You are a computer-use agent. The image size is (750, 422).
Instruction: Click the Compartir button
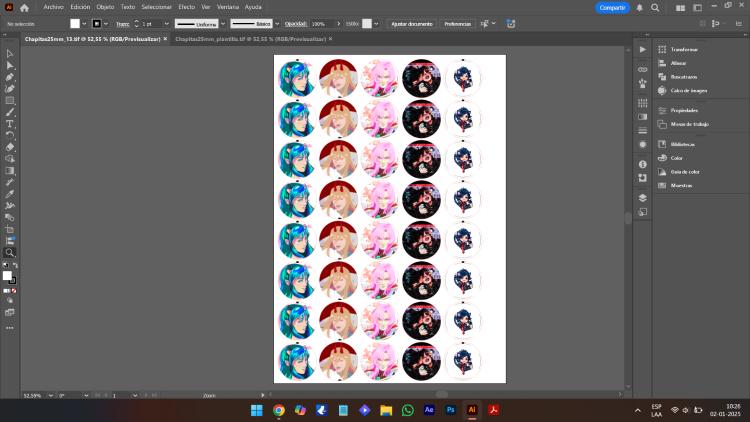(x=612, y=8)
